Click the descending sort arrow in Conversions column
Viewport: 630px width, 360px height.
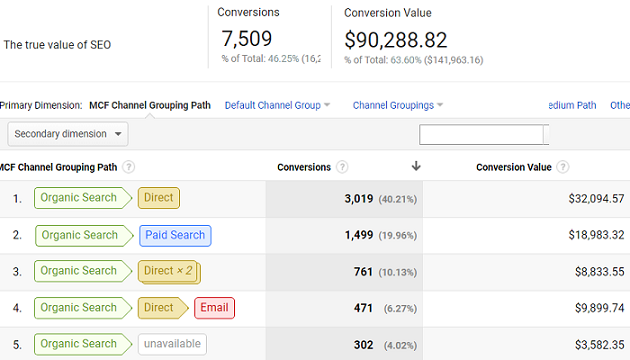point(416,166)
